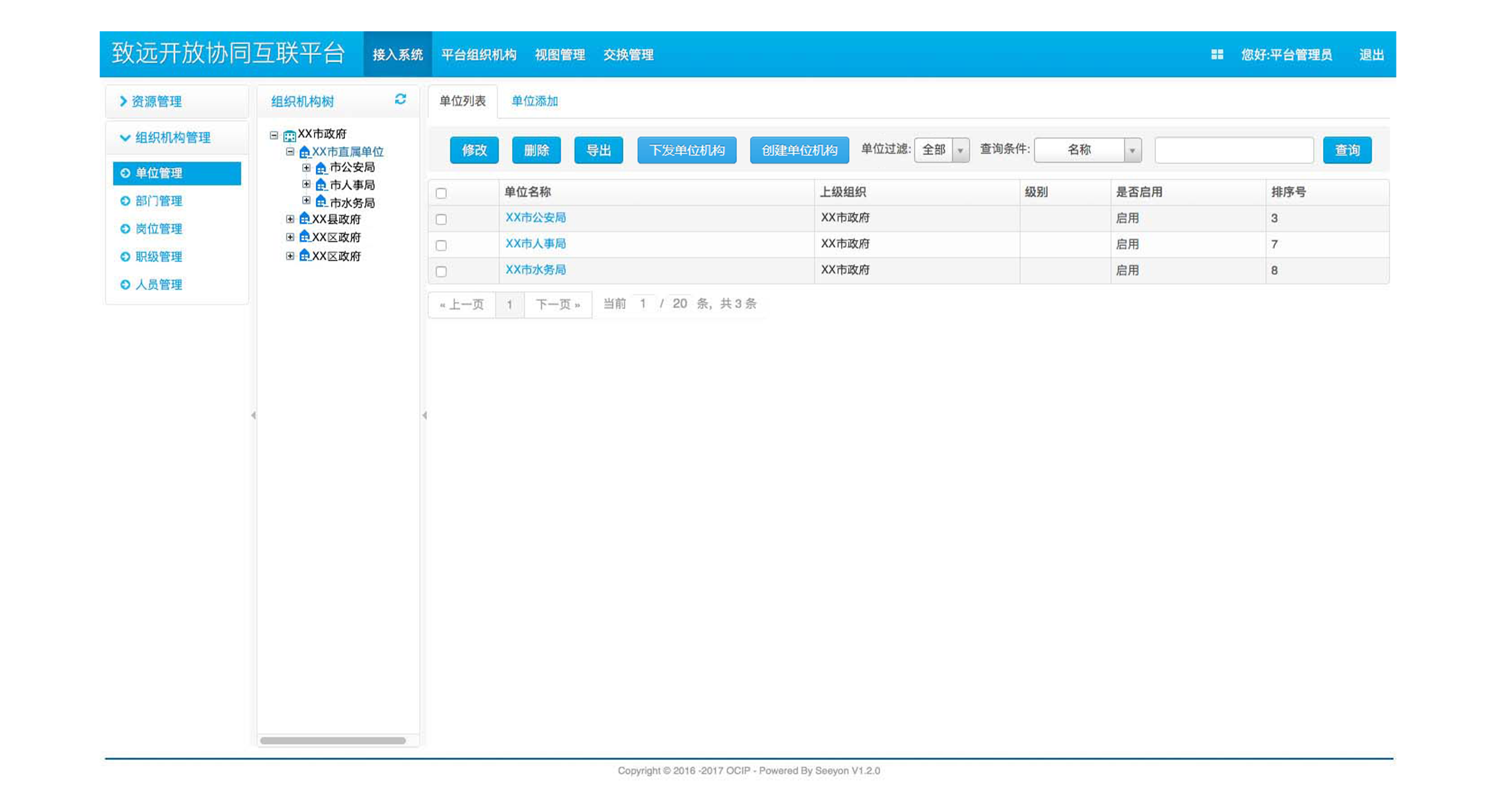Image resolution: width=1492 pixels, height=812 pixels.
Task: Click the circle arrow icon beside 岗位管理
Action: click(x=125, y=228)
